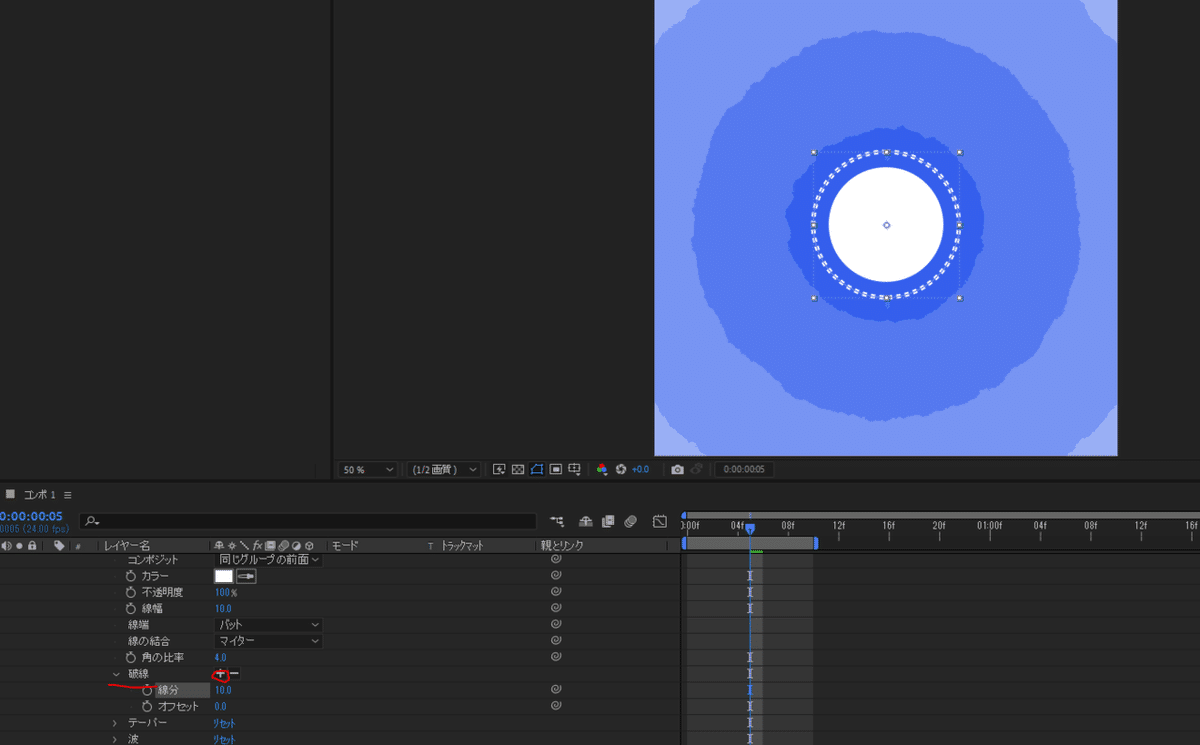Click the reset exposure icon

point(621,469)
